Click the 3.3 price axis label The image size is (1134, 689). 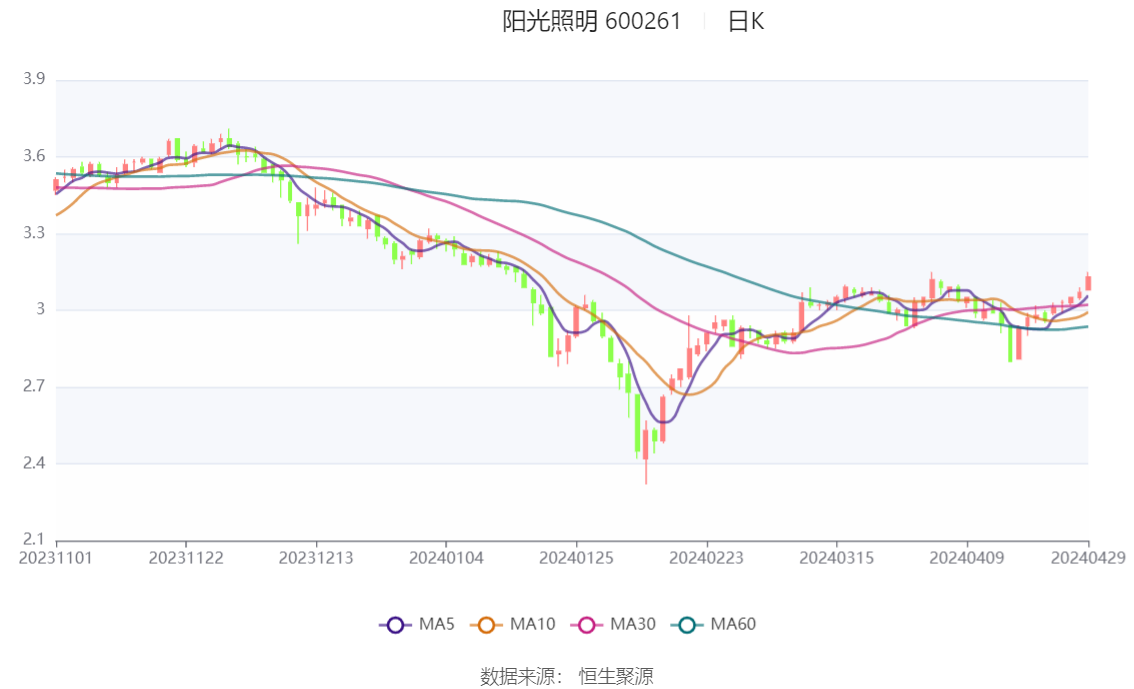(34, 233)
